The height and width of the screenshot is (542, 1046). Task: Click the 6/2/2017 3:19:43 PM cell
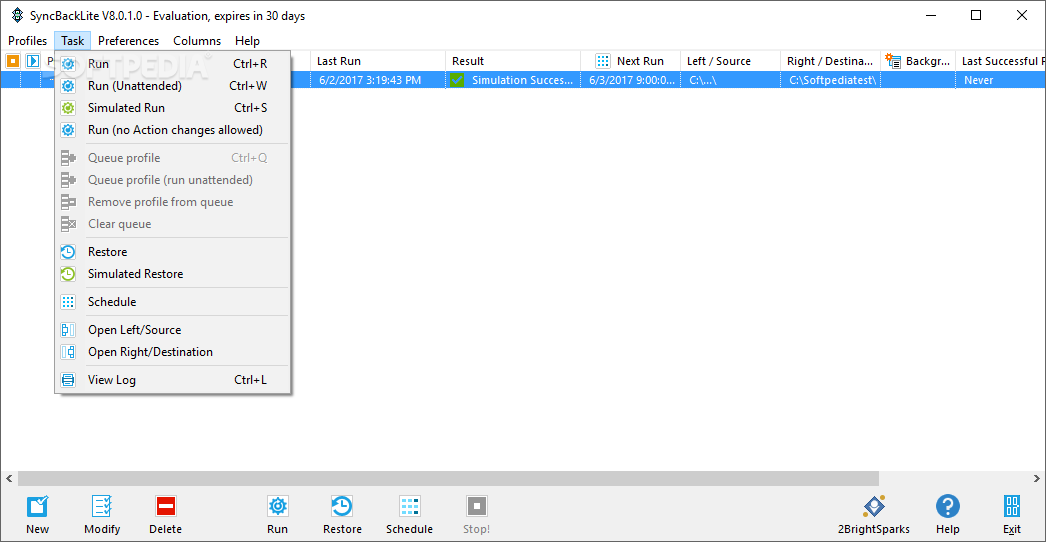point(378,80)
